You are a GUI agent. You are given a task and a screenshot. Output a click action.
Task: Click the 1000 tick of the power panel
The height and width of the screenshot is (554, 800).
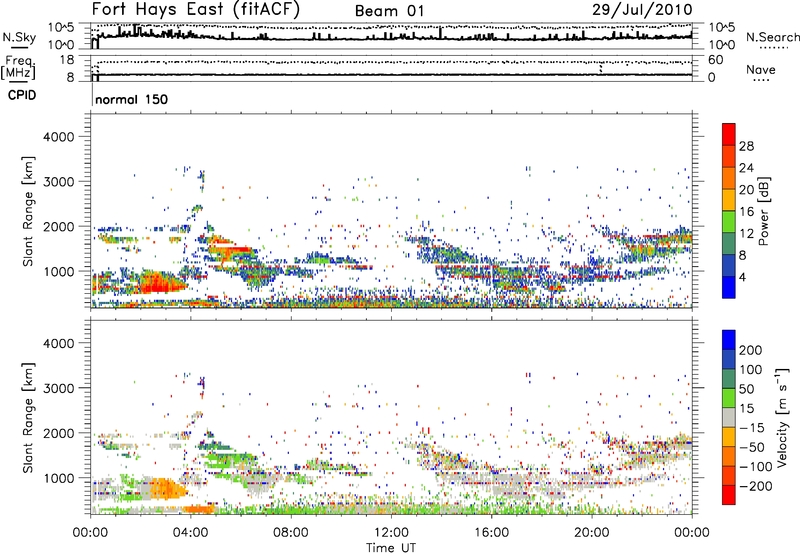pyautogui.click(x=59, y=271)
